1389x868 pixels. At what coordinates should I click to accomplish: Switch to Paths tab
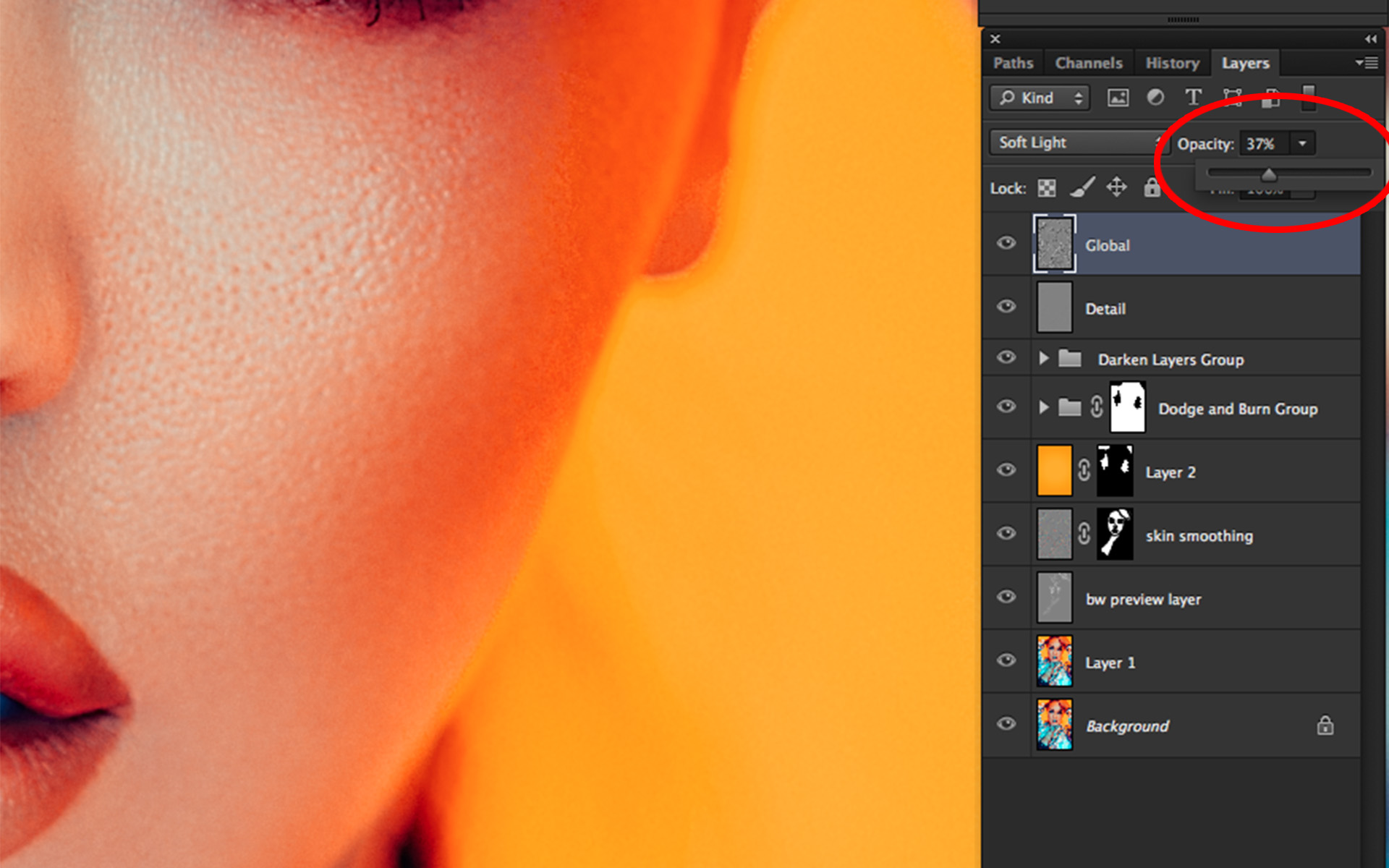tap(1013, 63)
